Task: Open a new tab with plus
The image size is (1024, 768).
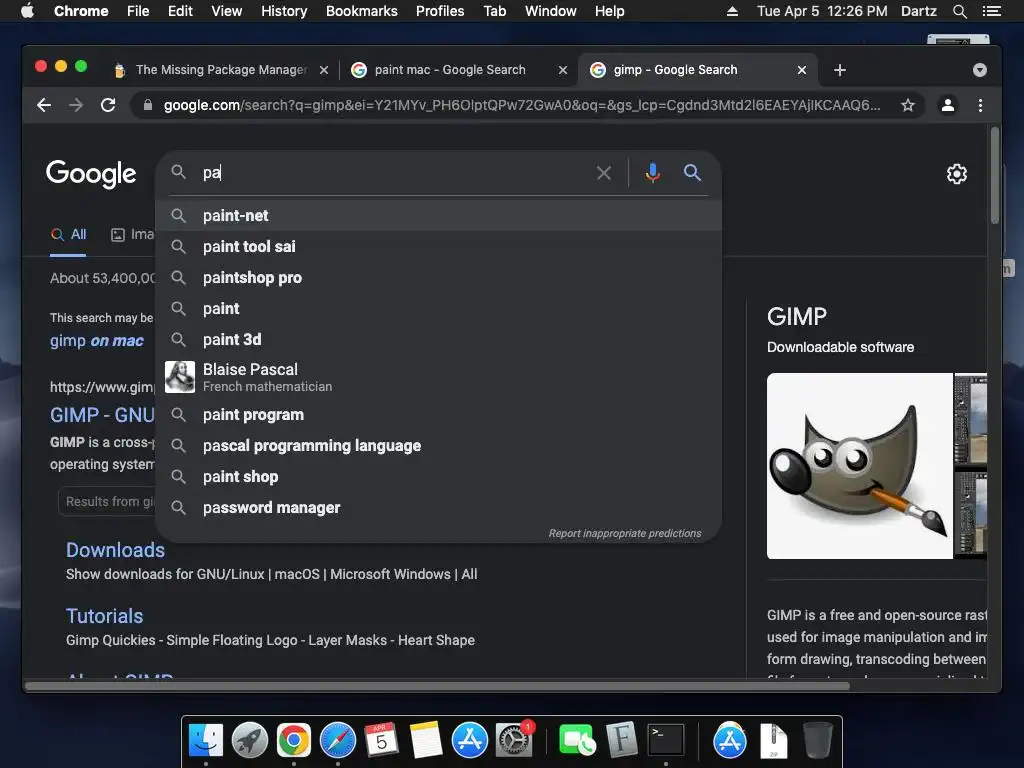Action: (840, 70)
